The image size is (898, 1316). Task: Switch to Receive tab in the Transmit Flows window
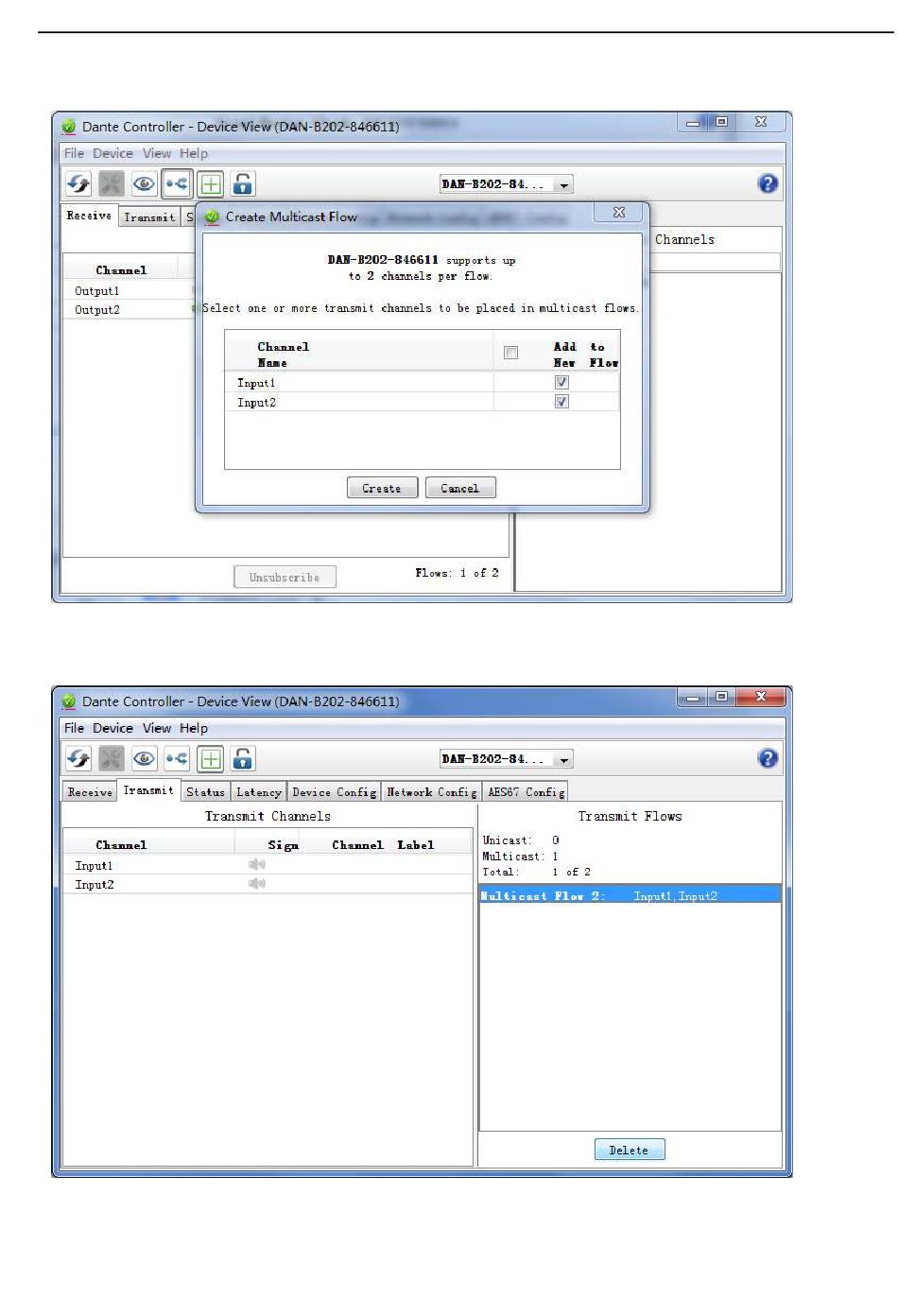(90, 792)
